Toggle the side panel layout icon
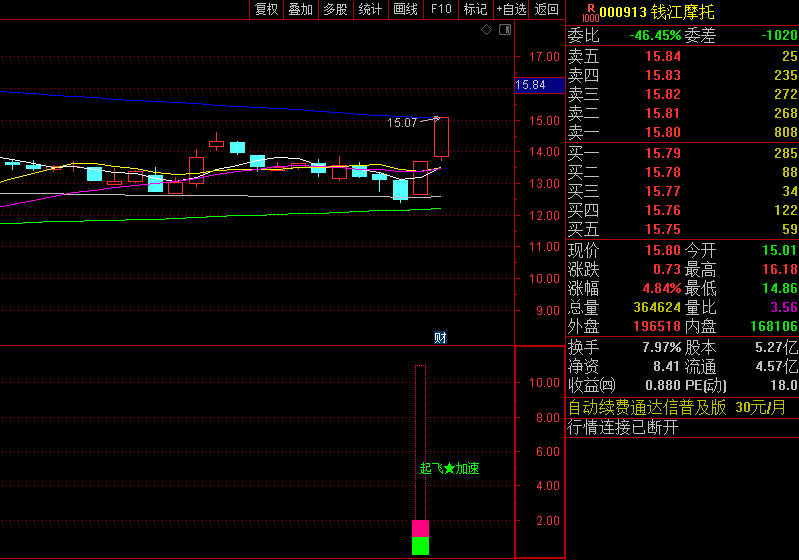Screen dimensions: 799x560 pos(505,30)
